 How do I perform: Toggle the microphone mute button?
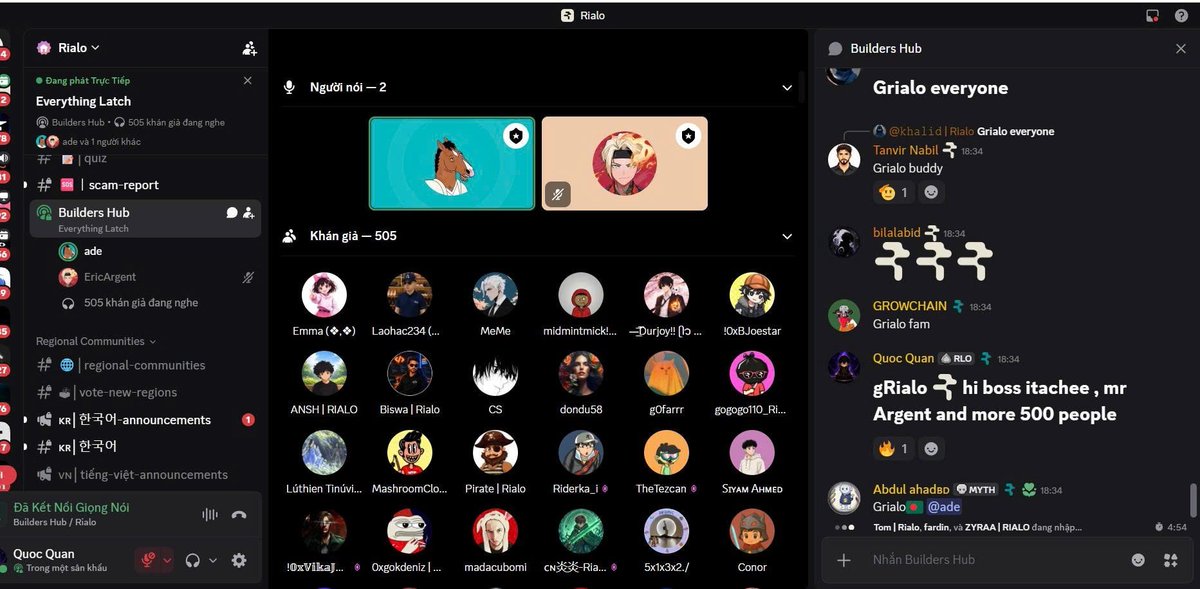(x=147, y=561)
